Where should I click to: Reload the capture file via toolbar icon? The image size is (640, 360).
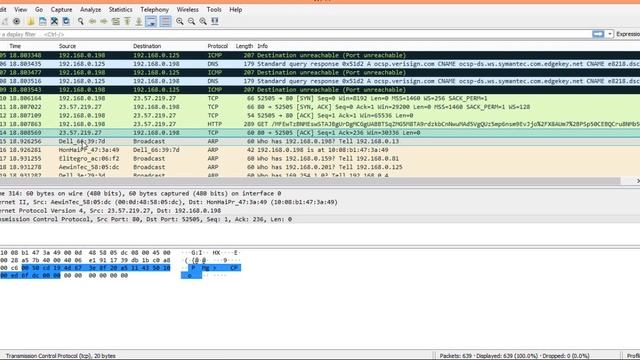point(66,21)
